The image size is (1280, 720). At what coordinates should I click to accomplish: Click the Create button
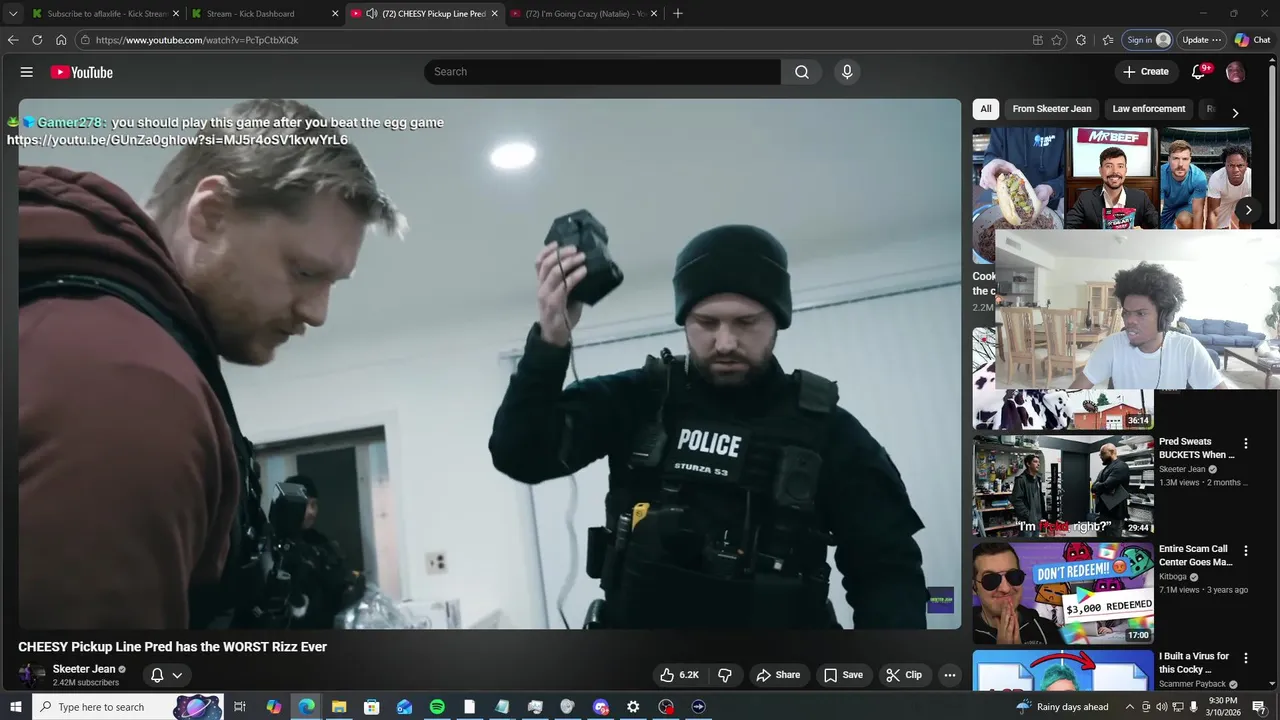coord(1146,72)
